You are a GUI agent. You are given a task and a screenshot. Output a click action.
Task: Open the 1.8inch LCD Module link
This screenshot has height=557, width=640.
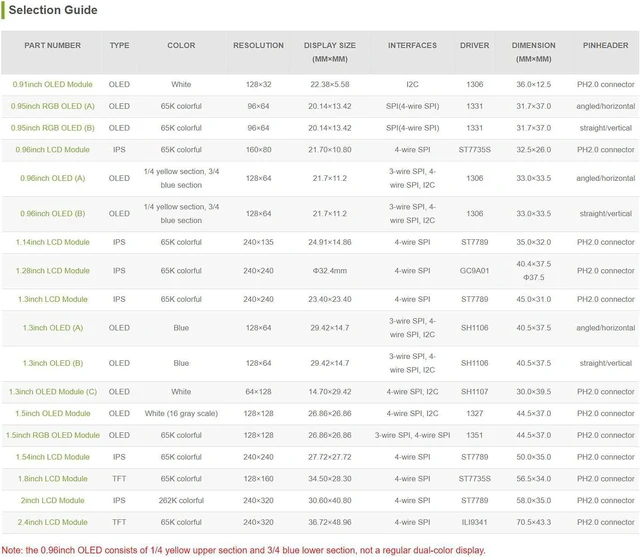(x=53, y=479)
